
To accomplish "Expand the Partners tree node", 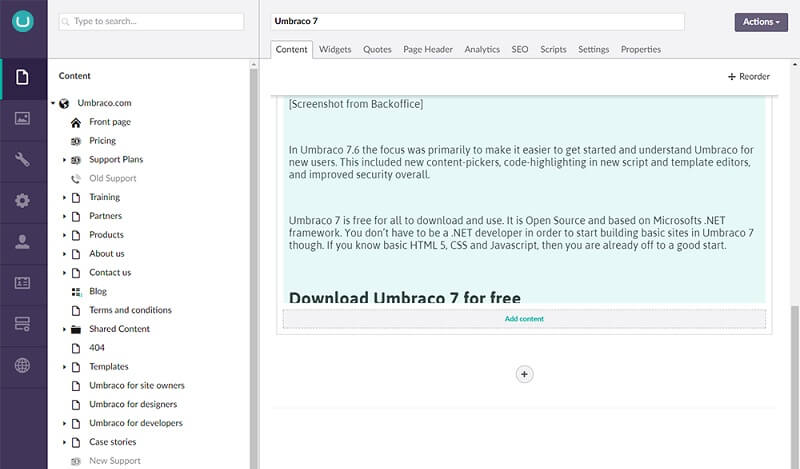I will [64, 216].
